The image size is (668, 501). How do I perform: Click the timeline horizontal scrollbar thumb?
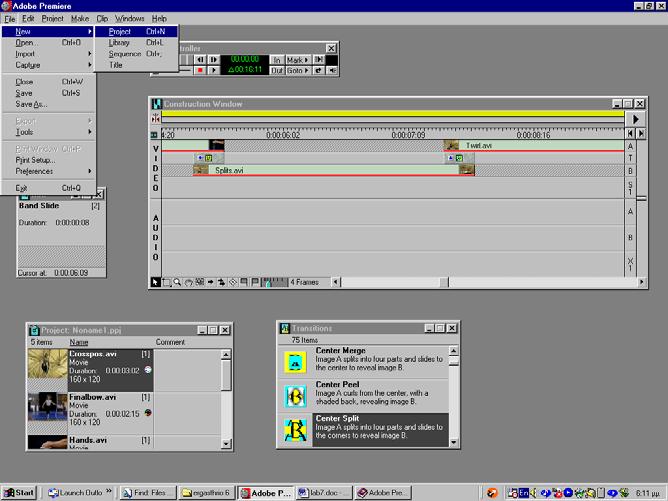coord(444,282)
